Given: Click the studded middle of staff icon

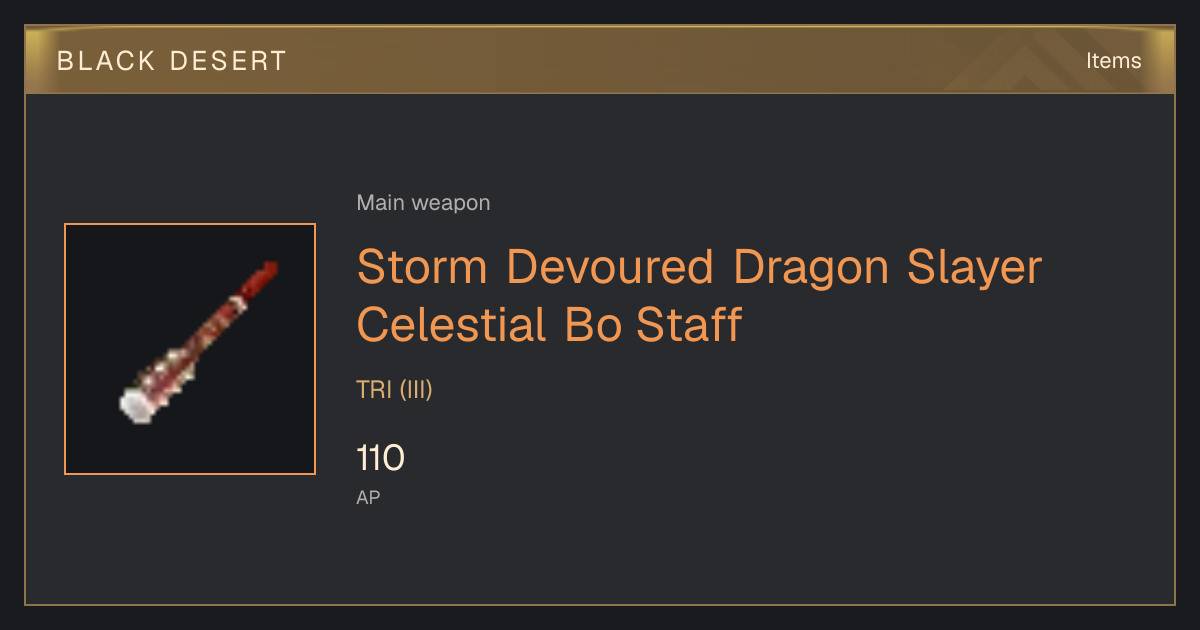Looking at the screenshot, I should (x=195, y=347).
